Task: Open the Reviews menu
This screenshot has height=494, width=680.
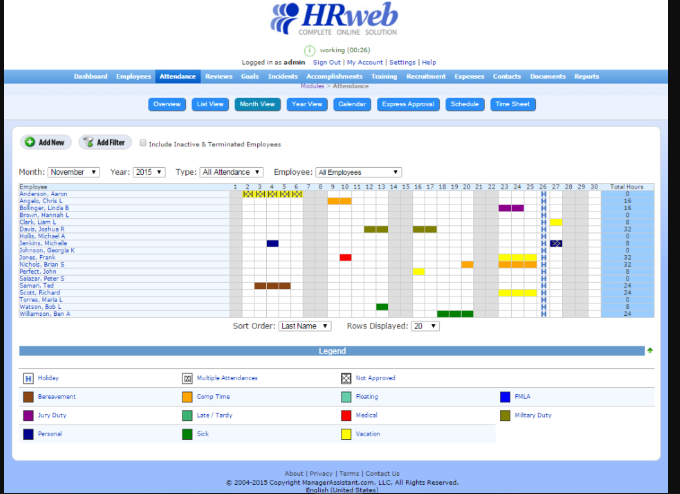Action: 219,76
